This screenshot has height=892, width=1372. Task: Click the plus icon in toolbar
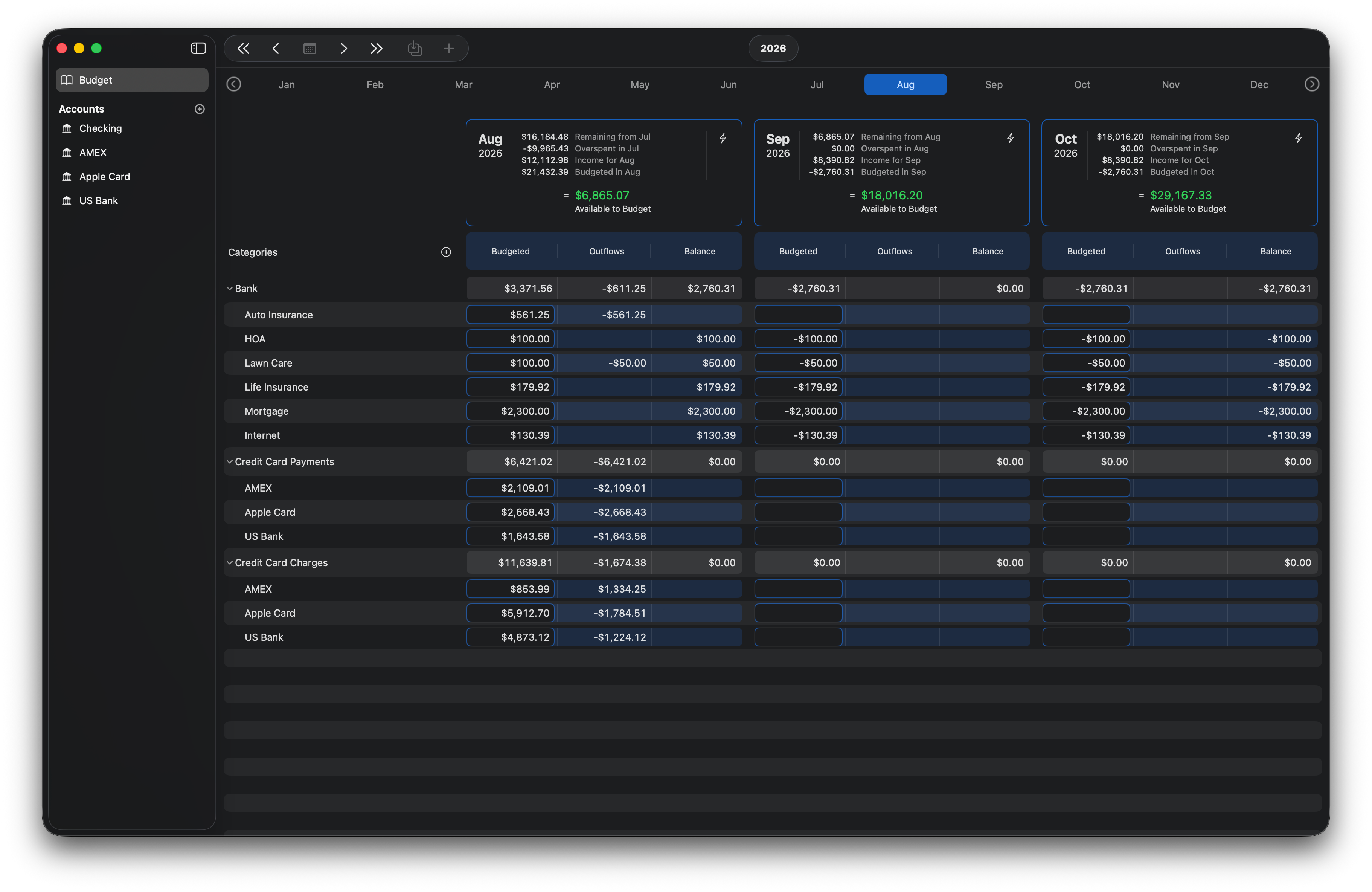pyautogui.click(x=449, y=49)
